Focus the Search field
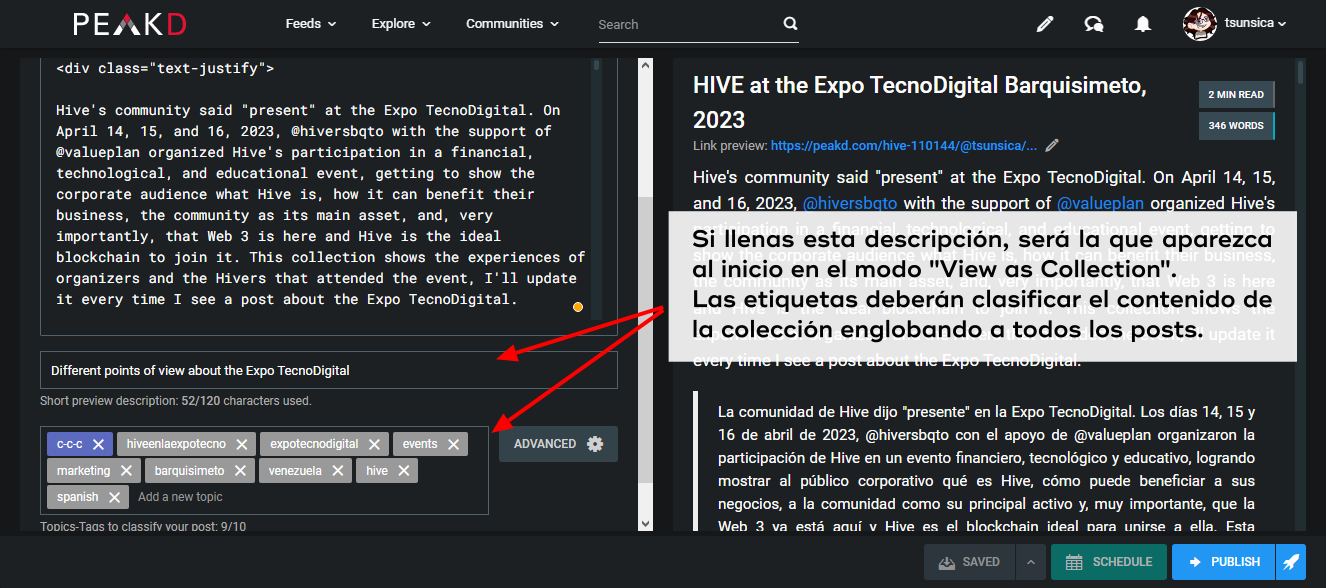The height and width of the screenshot is (588, 1326). coord(699,24)
